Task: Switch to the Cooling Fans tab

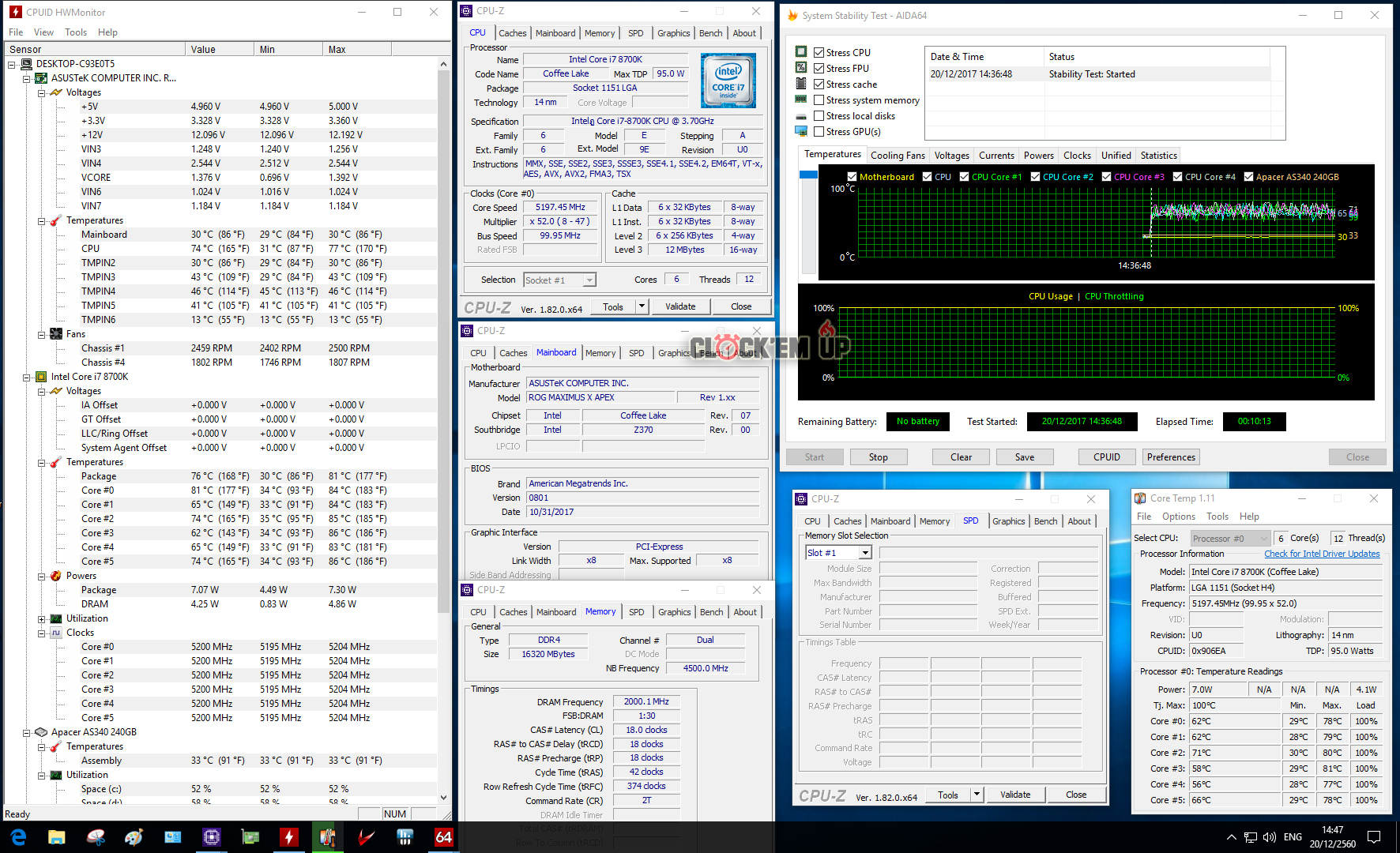Action: [897, 156]
